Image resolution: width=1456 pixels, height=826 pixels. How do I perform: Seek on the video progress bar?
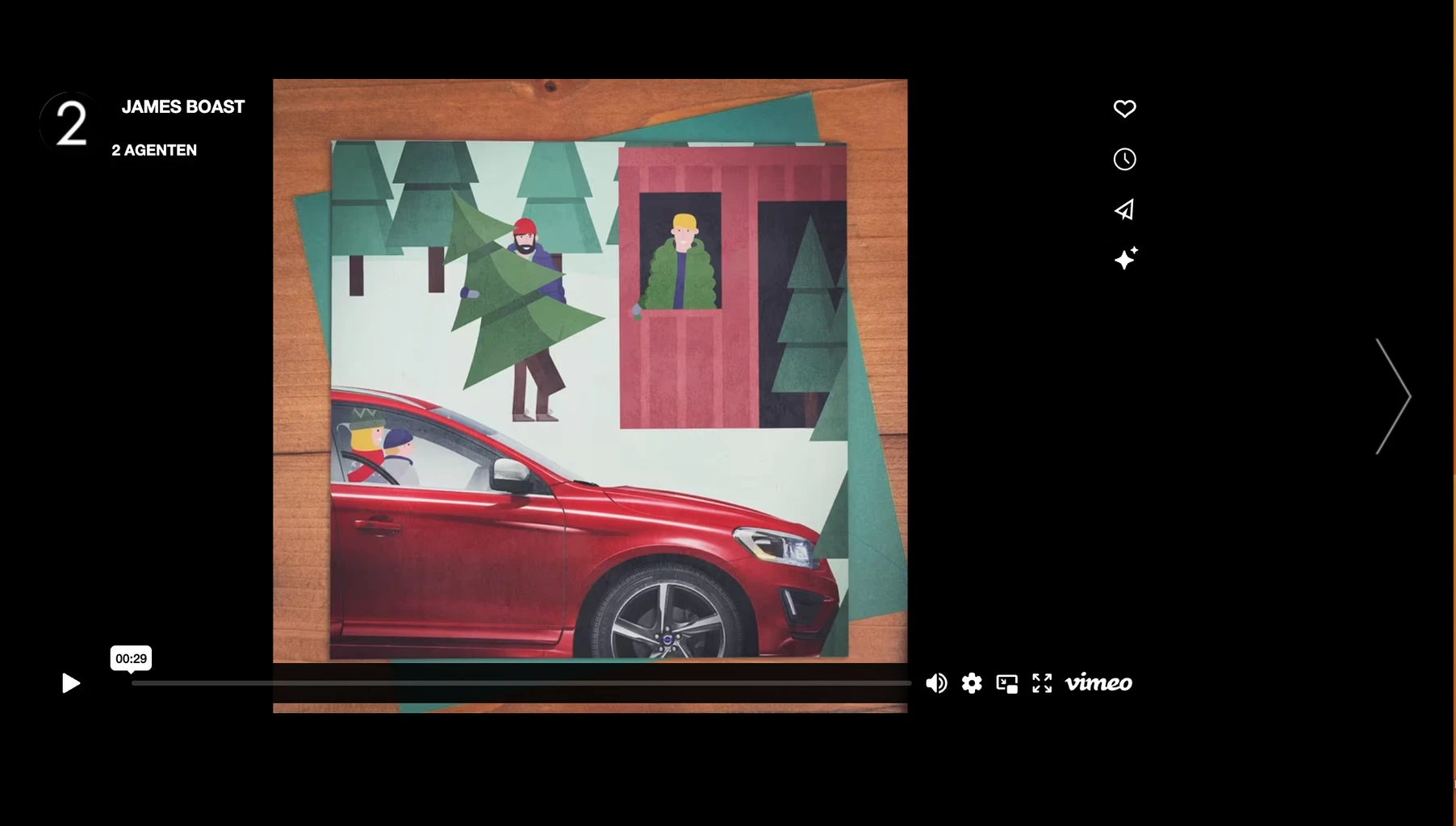click(x=521, y=683)
